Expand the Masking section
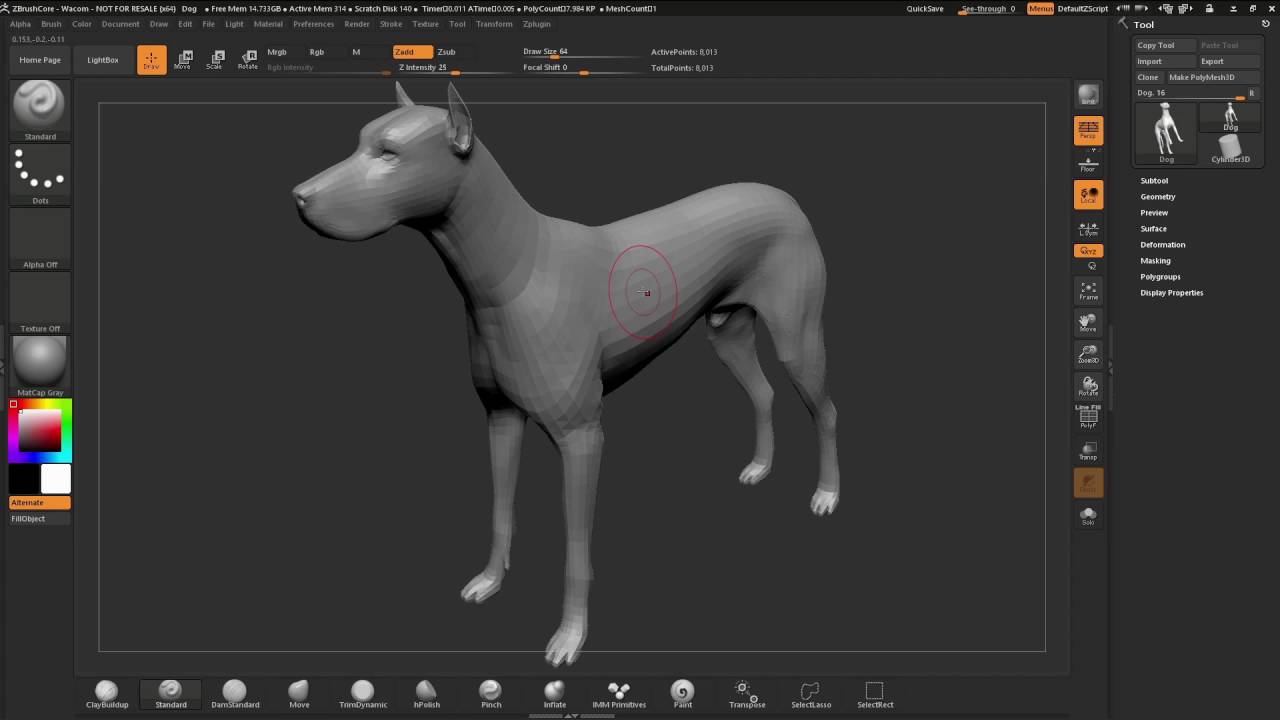The height and width of the screenshot is (720, 1280). coord(1155,261)
